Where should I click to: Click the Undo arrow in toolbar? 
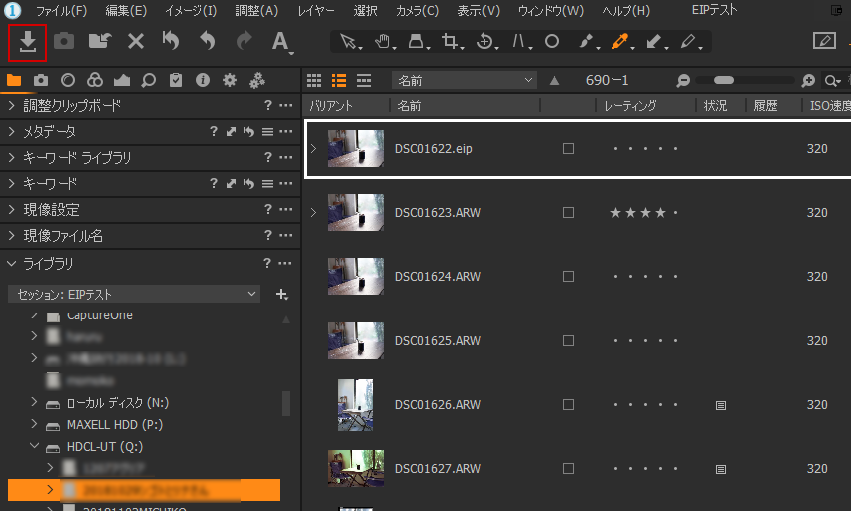(x=208, y=41)
